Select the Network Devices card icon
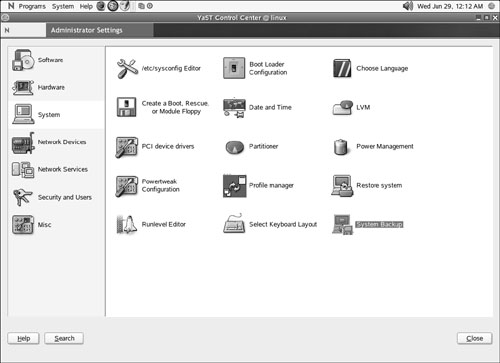This screenshot has height=363, width=500. (x=23, y=143)
